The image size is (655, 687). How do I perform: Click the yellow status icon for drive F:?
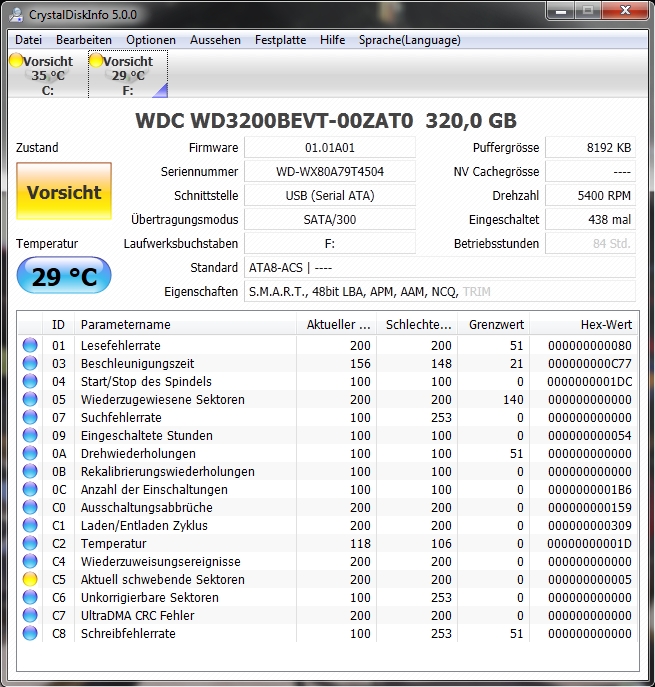tap(96, 60)
